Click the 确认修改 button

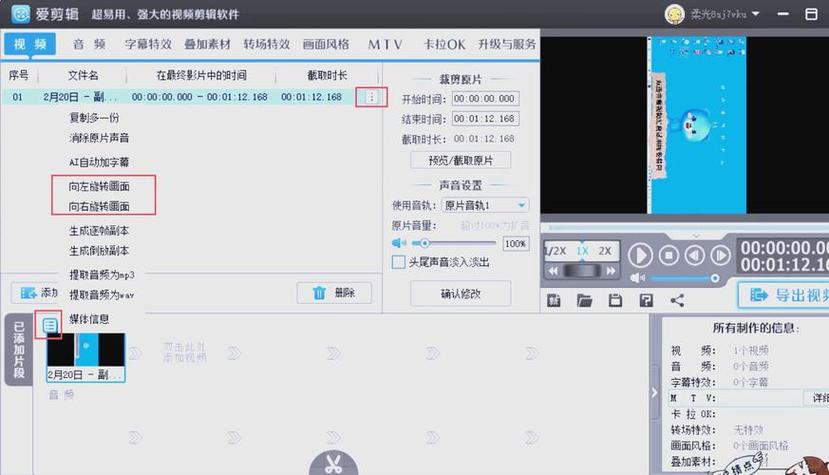pyautogui.click(x=460, y=294)
